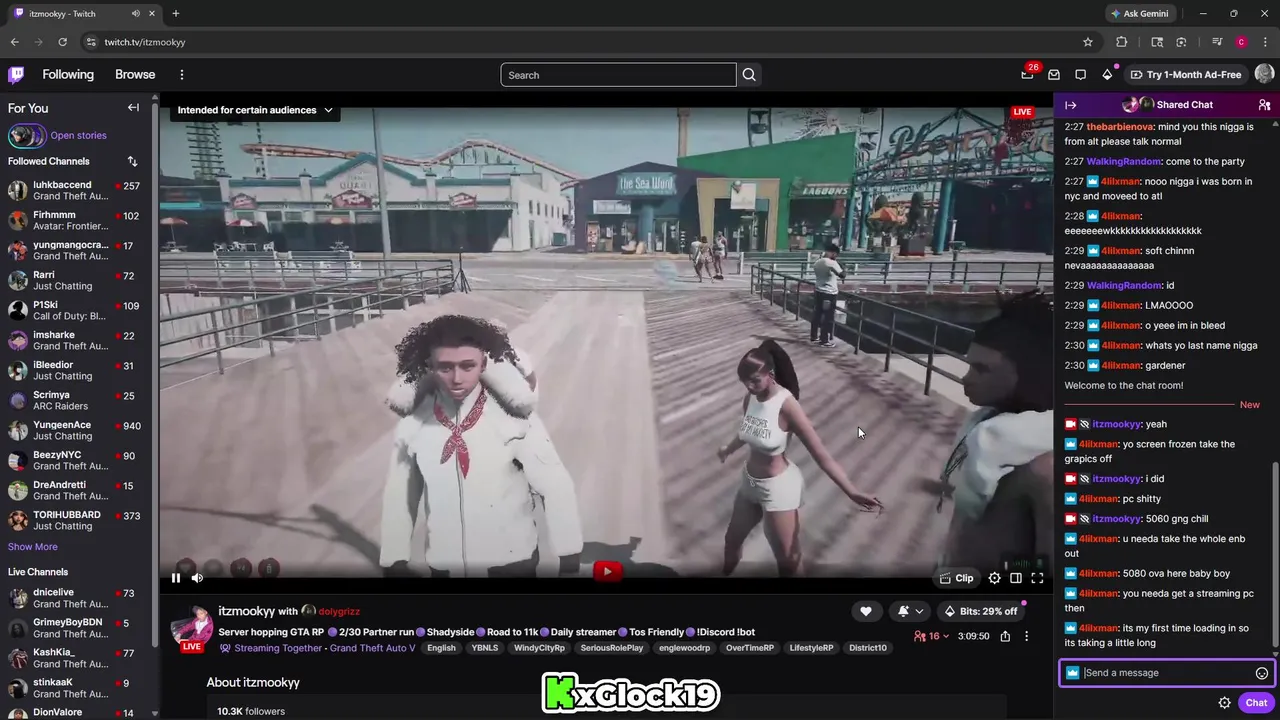Open chat settings gear icon
Screen dimensions: 1280x720
(x=1224, y=703)
